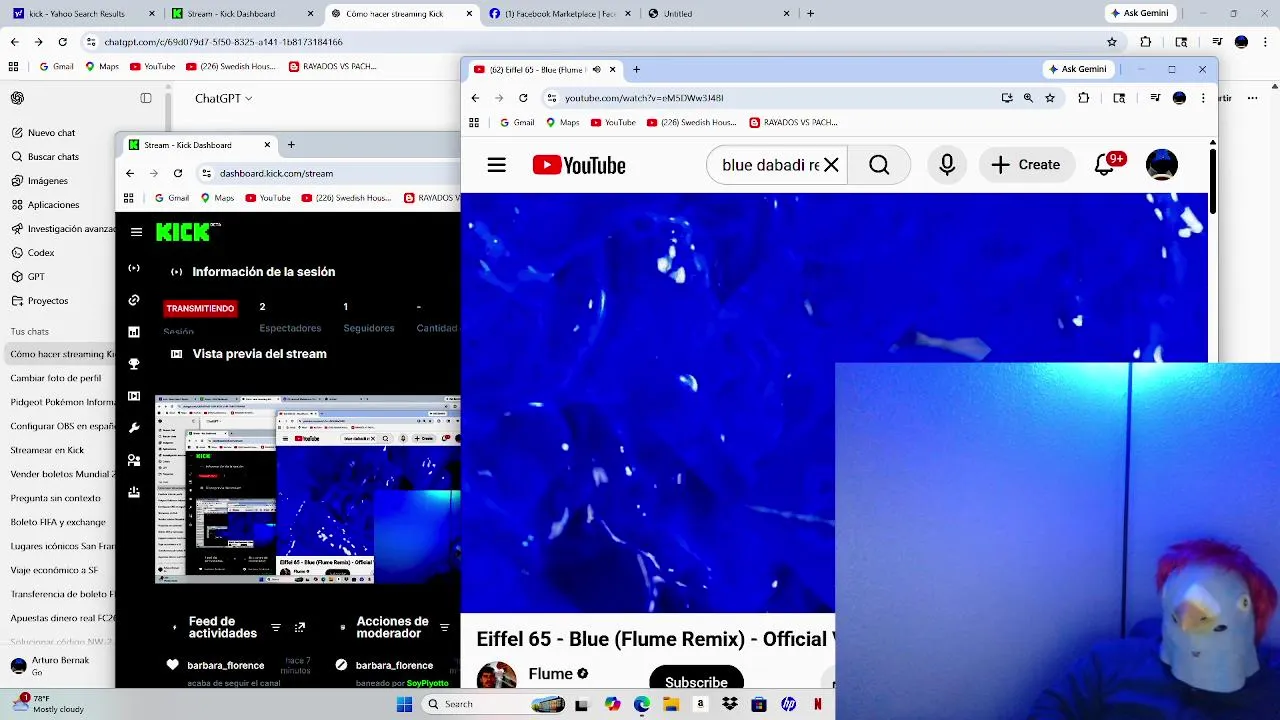Subscribe to the Flume channel
The image size is (1280, 720).
click(x=696, y=682)
